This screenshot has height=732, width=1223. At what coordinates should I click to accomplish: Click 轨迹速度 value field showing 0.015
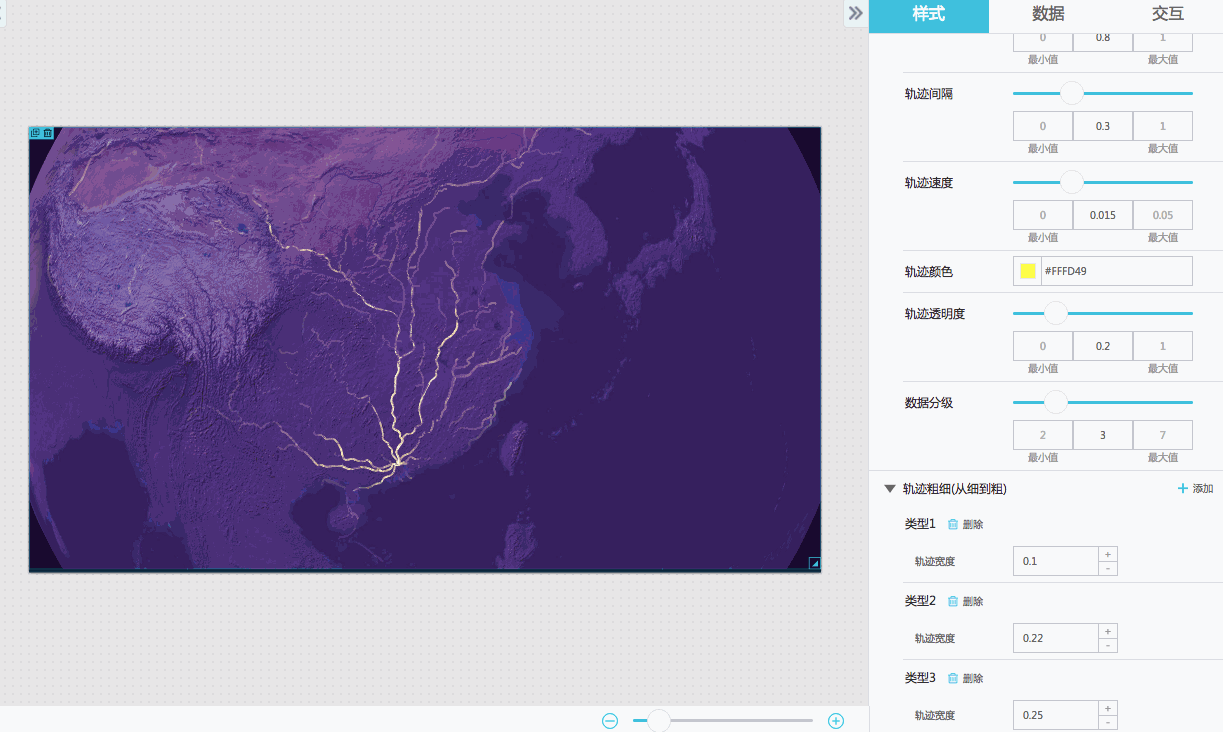tap(1103, 215)
